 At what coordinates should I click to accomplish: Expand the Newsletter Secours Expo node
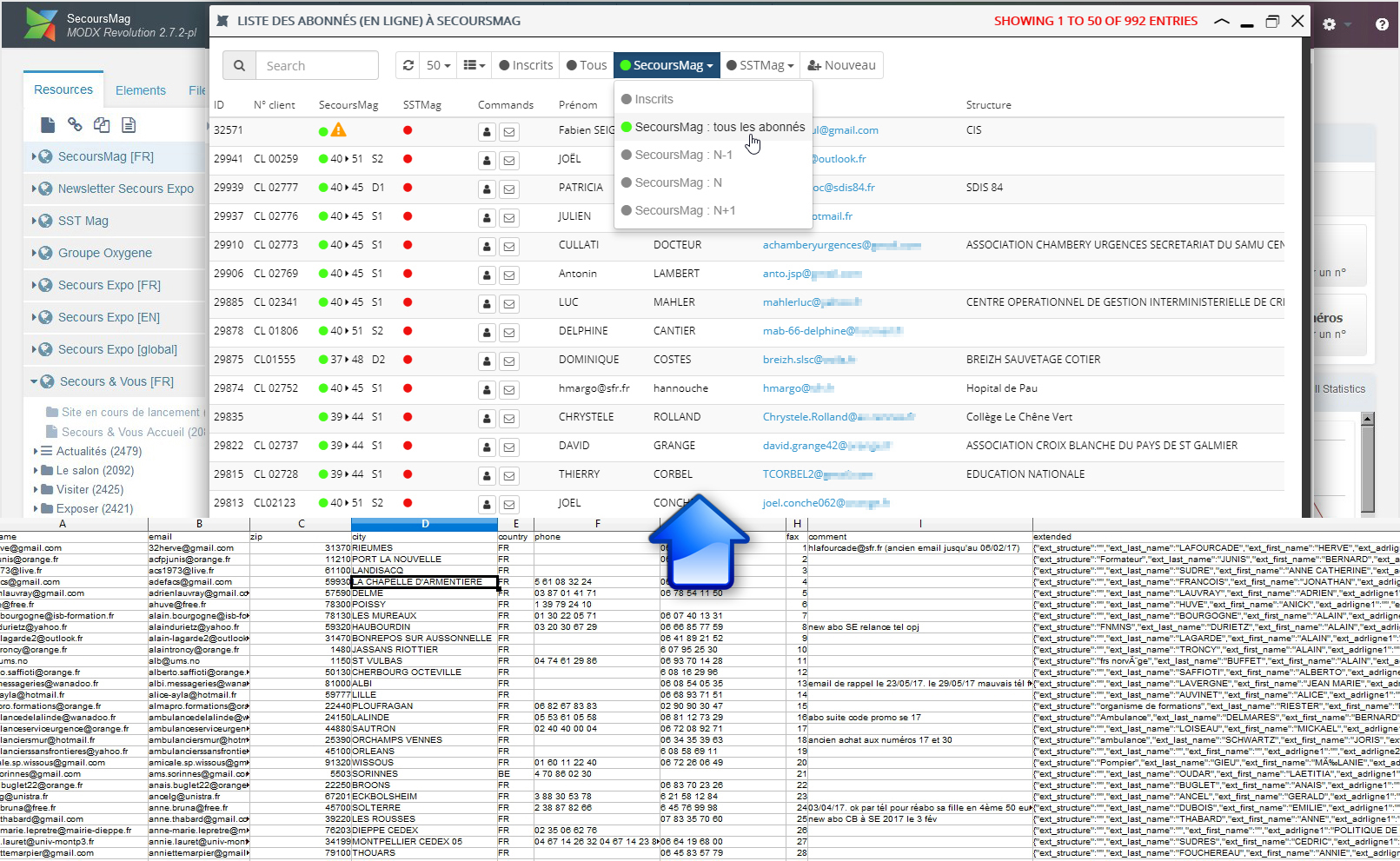[34, 189]
